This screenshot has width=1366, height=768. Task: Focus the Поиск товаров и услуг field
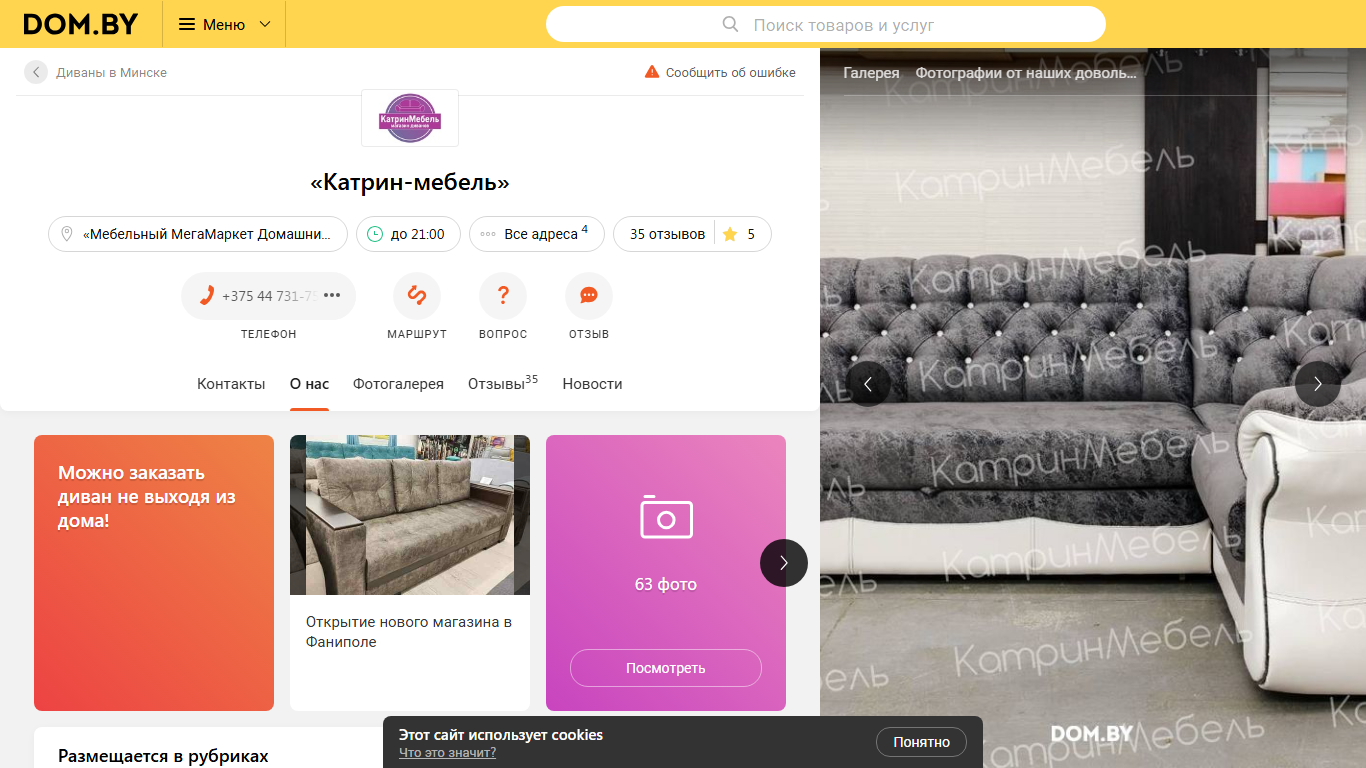click(x=825, y=24)
